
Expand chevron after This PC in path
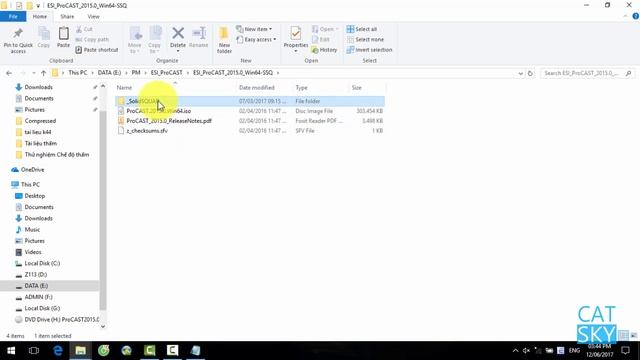[92, 73]
